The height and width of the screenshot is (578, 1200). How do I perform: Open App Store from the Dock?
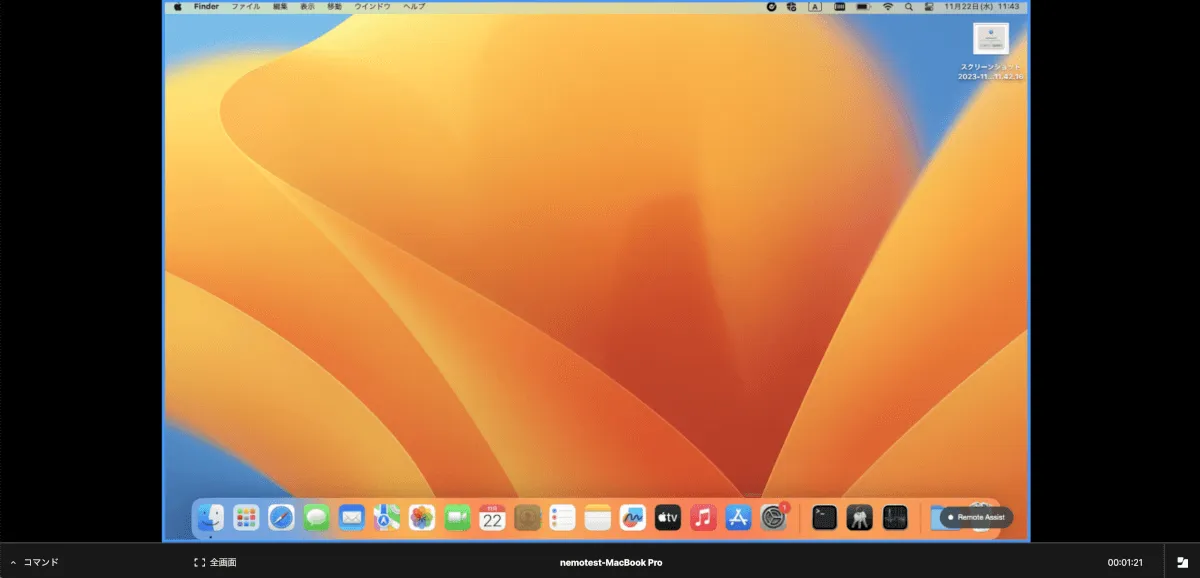(x=738, y=517)
